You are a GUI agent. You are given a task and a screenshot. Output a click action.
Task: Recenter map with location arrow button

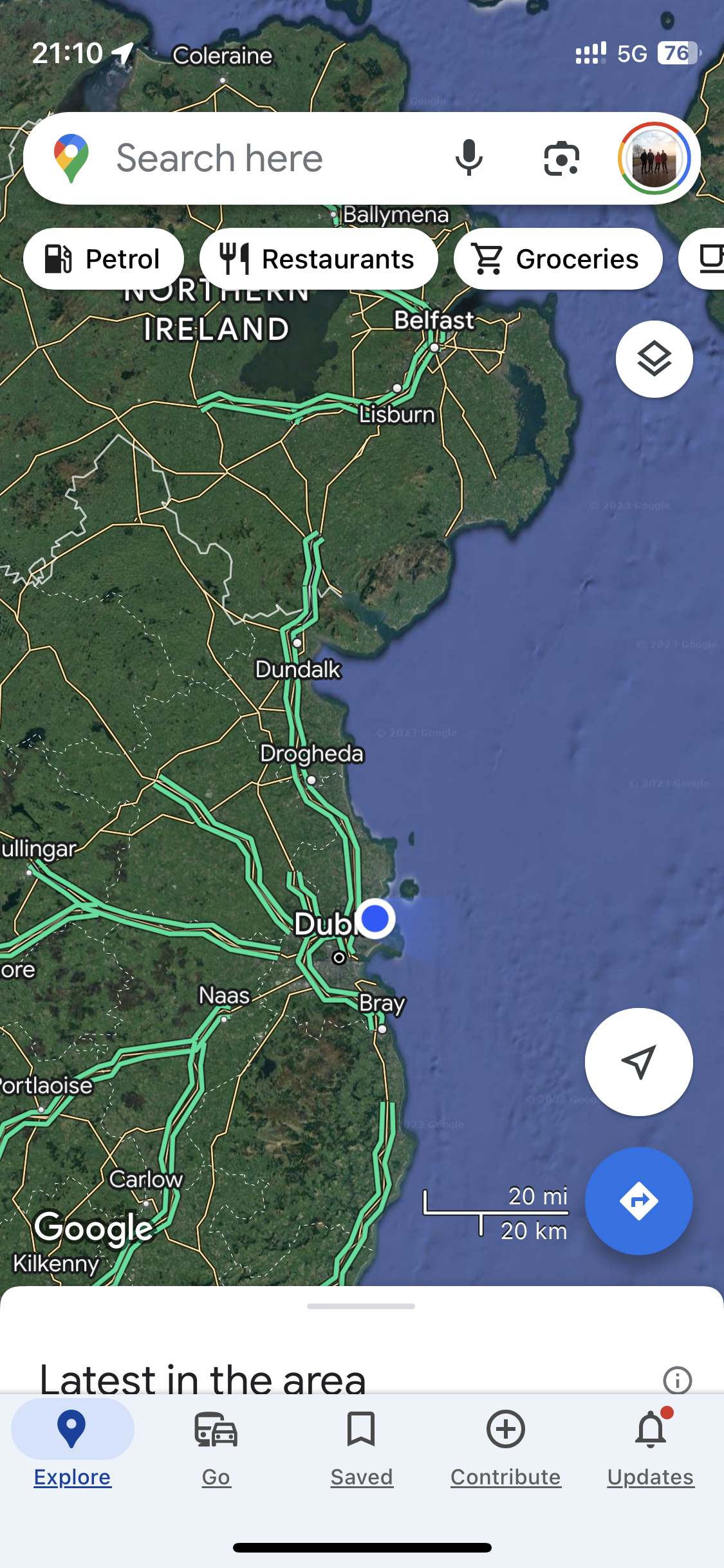[638, 1062]
